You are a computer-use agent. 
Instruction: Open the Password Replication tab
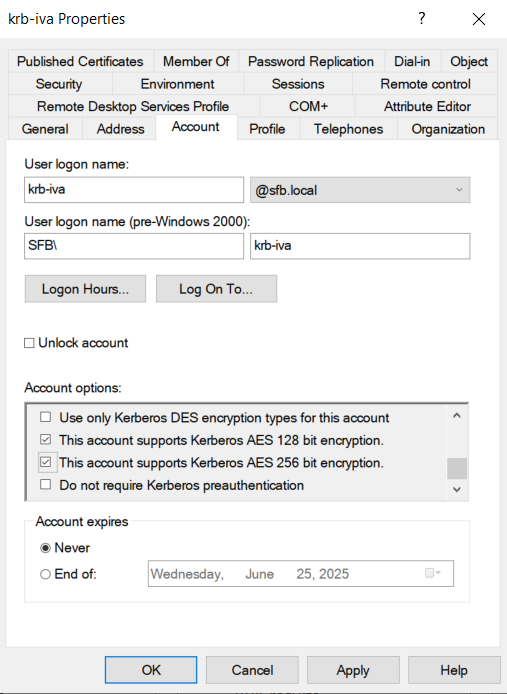pyautogui.click(x=311, y=61)
